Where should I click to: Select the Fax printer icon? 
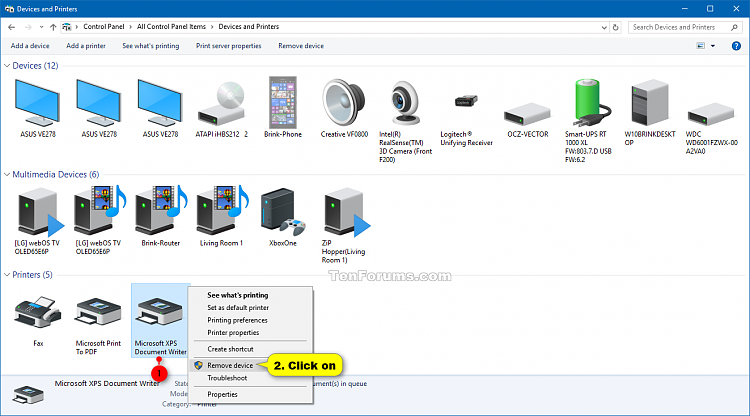[38, 311]
